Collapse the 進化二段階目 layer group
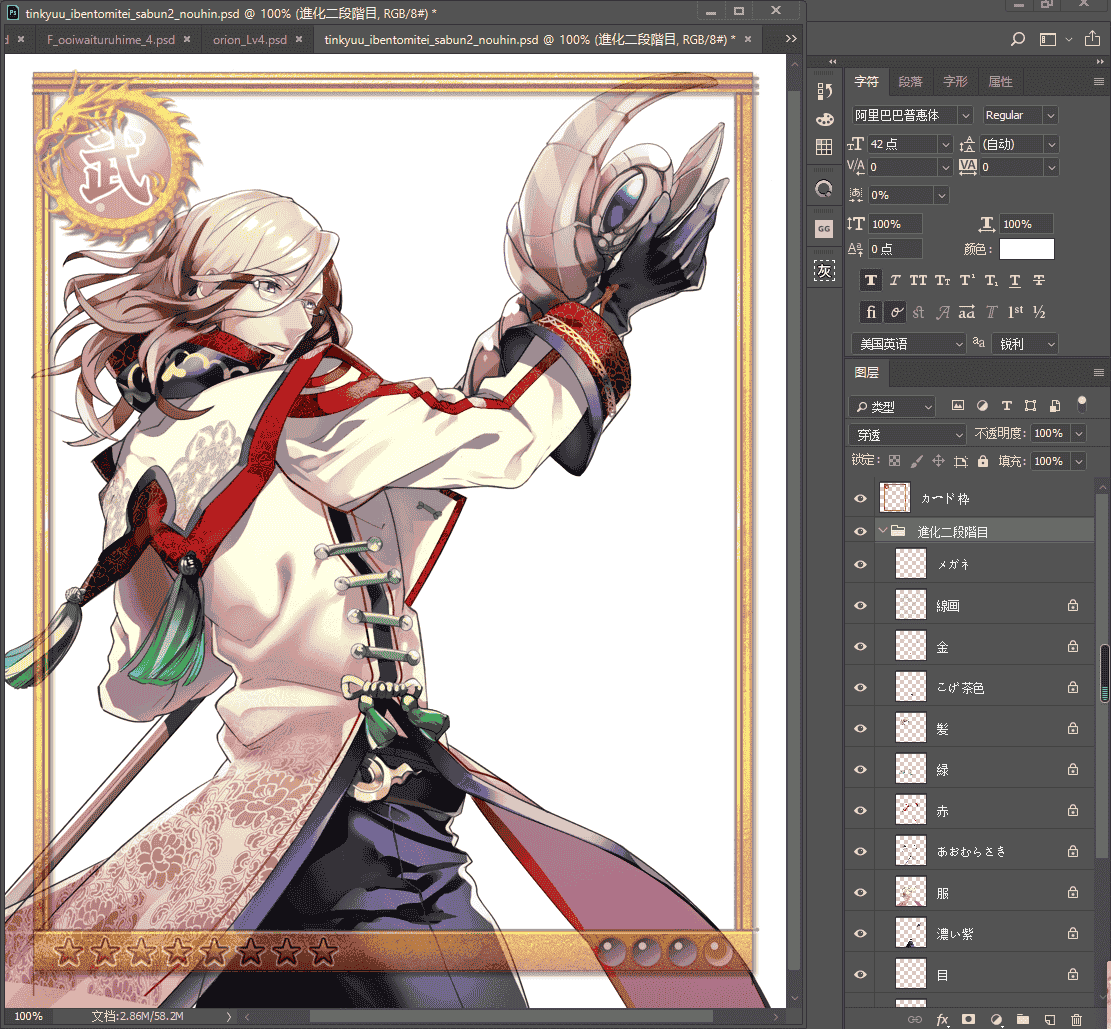The image size is (1111, 1029). 883,531
